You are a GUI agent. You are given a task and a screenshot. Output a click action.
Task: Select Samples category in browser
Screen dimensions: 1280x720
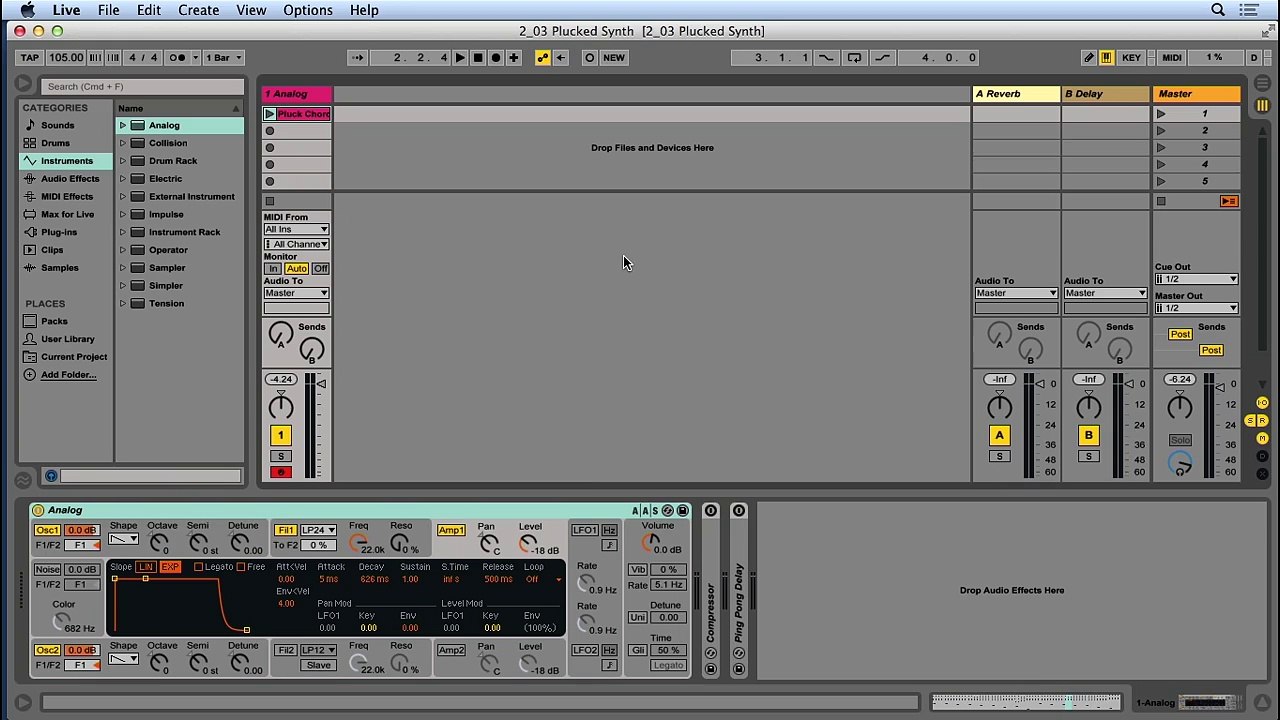59,268
